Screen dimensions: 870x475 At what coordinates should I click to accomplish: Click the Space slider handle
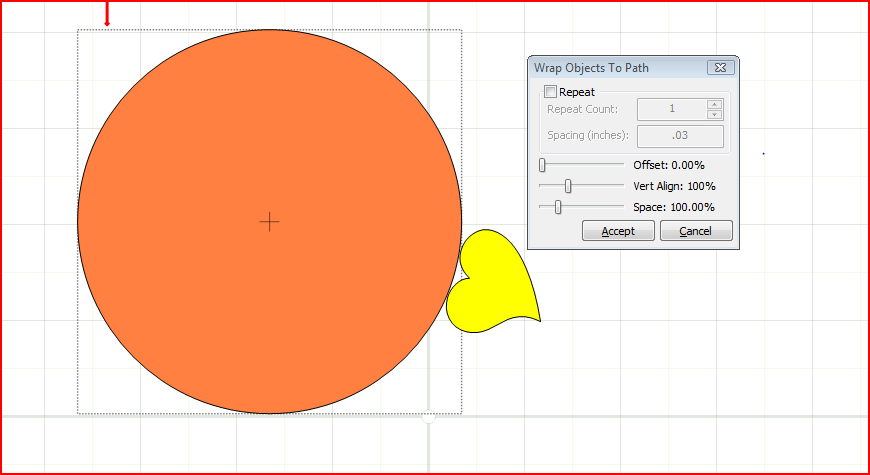558,207
